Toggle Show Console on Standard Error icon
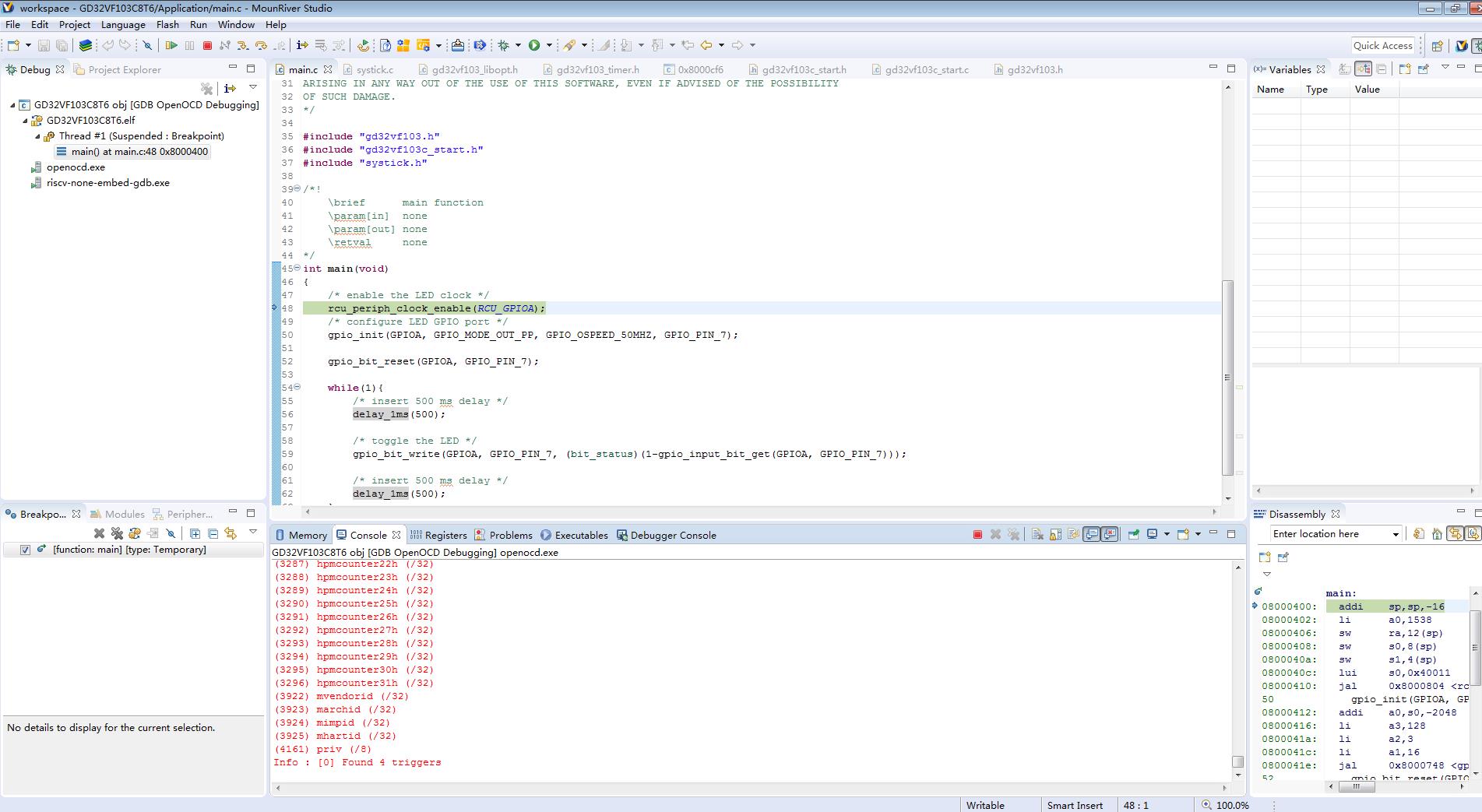 1110,534
